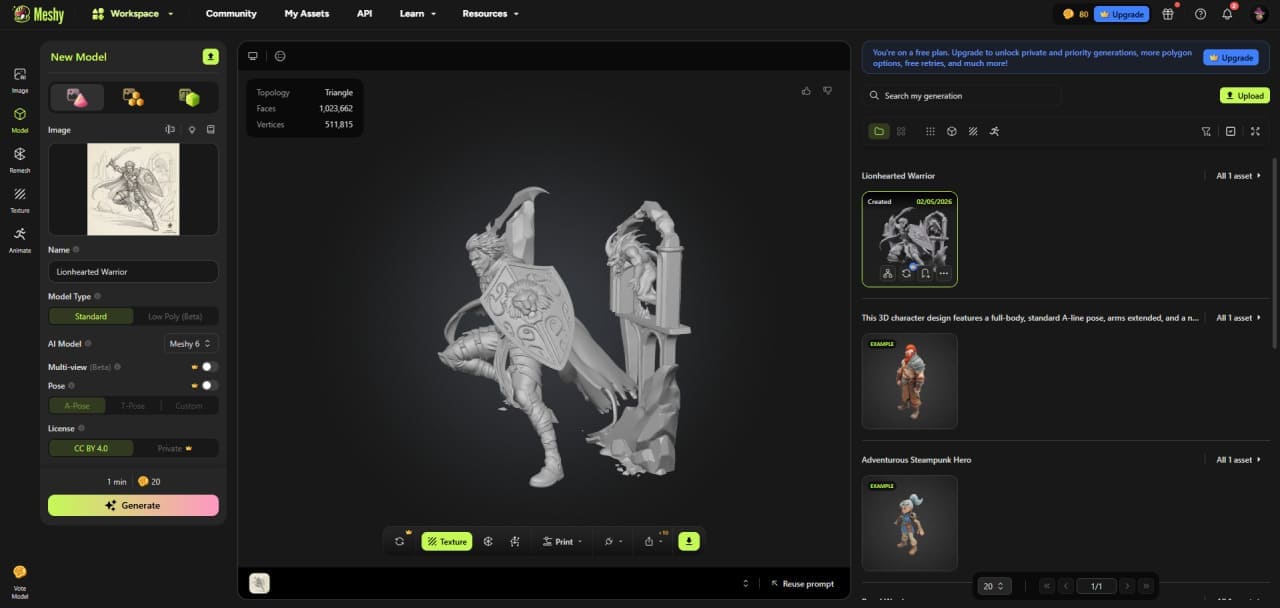Viewport: 1280px width, 608px height.
Task: Expand the Workspace menu in the top bar
Action: [133, 13]
